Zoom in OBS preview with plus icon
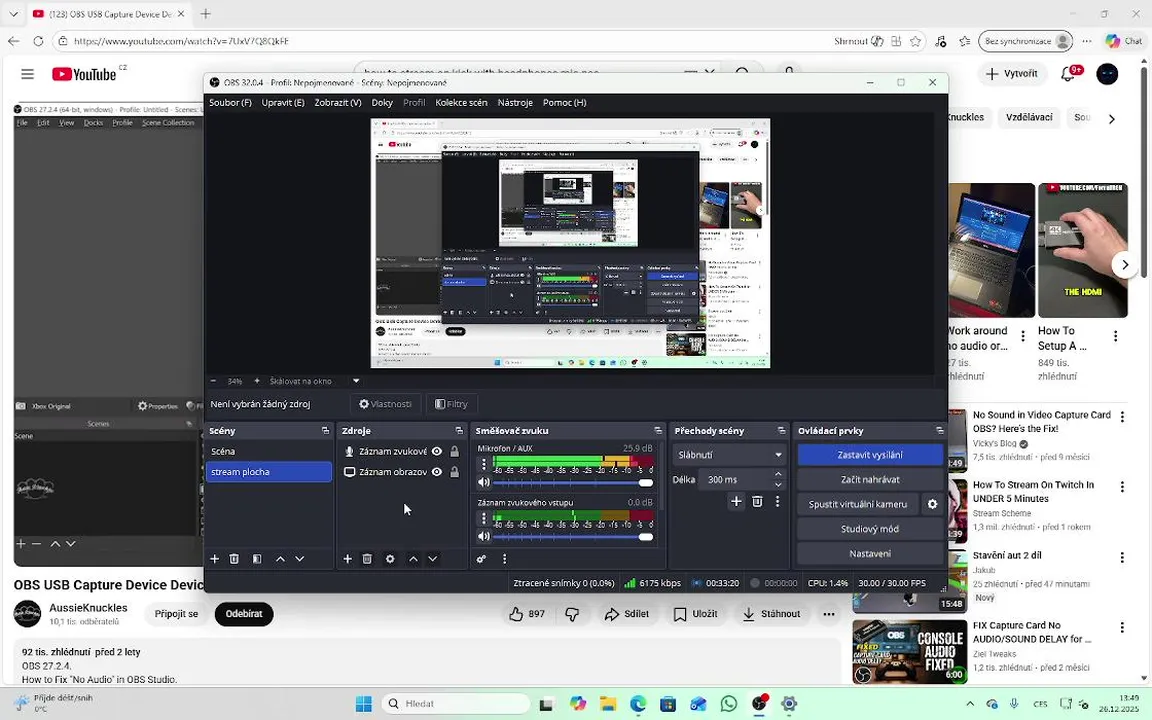 (257, 381)
